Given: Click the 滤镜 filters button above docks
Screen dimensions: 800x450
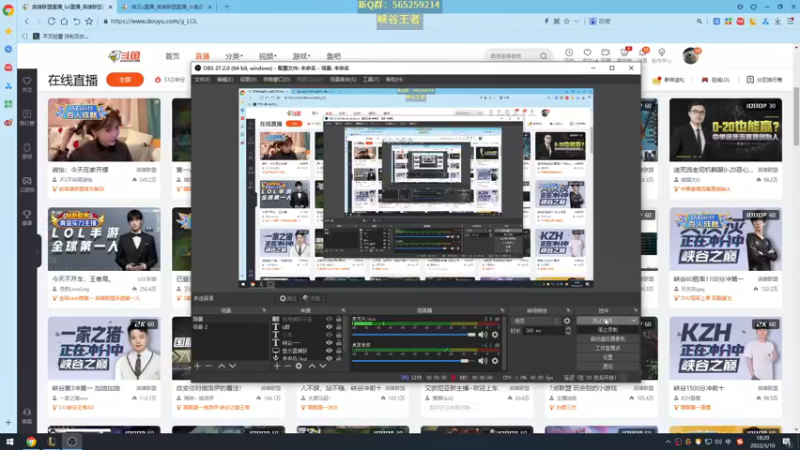Looking at the screenshot, I should (x=312, y=298).
